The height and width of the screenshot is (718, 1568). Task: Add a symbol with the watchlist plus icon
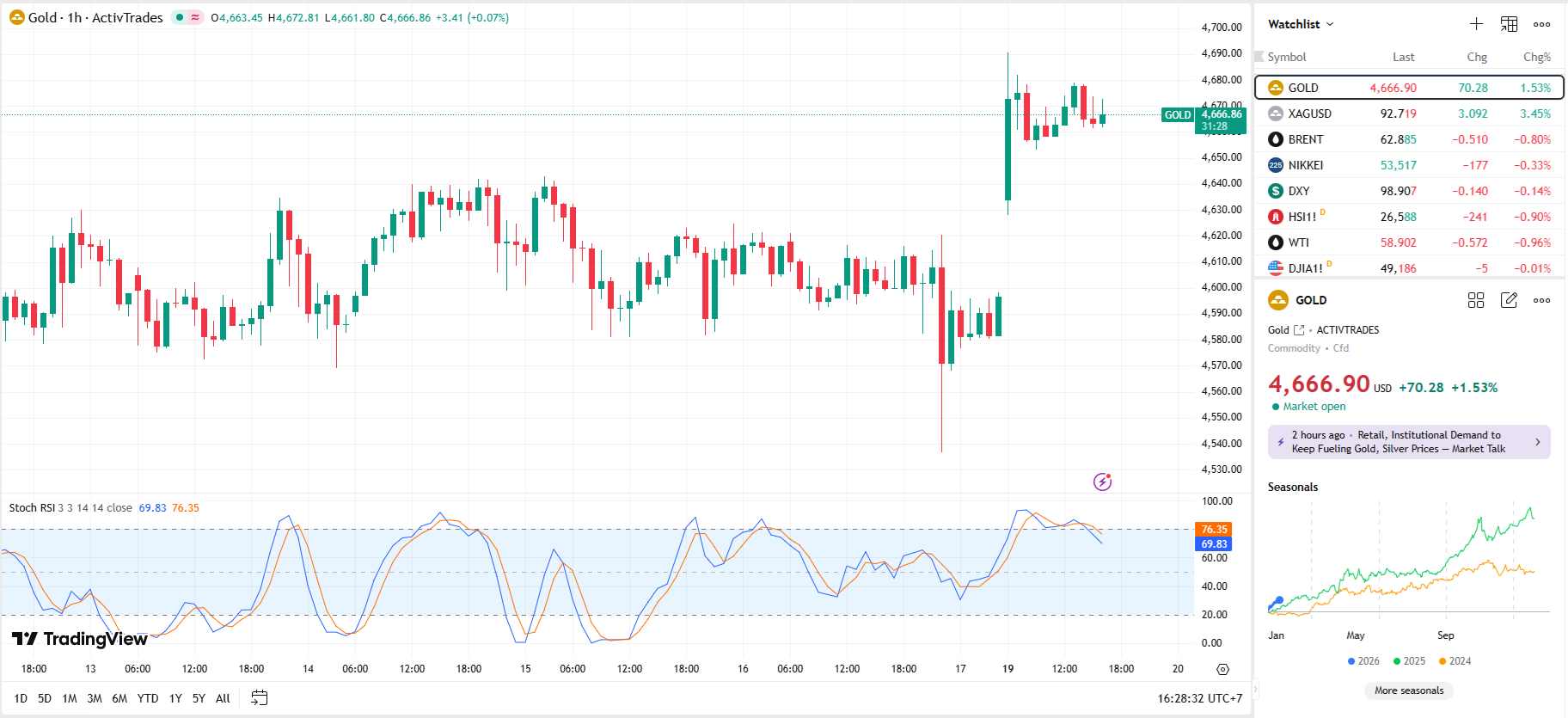(1476, 24)
